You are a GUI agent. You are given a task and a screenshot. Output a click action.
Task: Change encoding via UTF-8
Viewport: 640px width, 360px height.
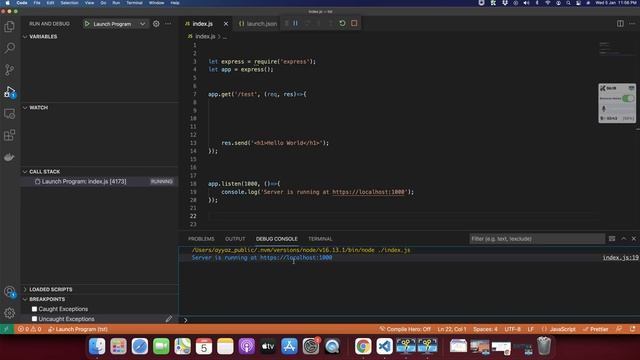(x=512, y=329)
